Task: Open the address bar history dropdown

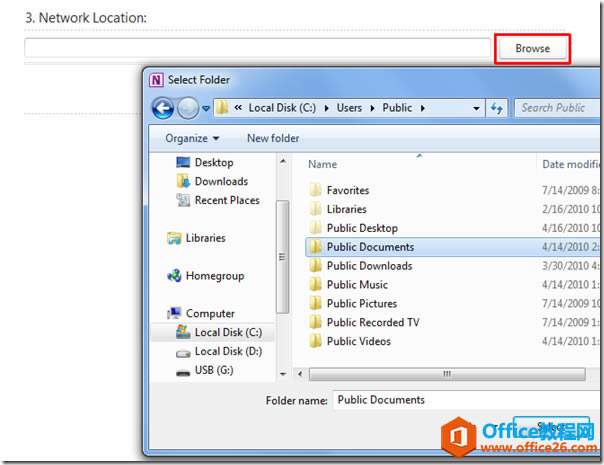Action: point(476,109)
